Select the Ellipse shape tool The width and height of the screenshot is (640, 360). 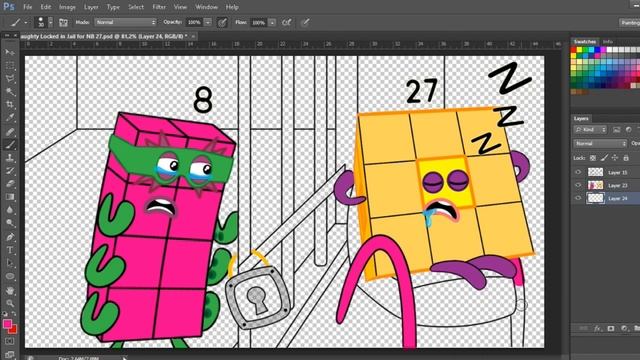[10, 276]
